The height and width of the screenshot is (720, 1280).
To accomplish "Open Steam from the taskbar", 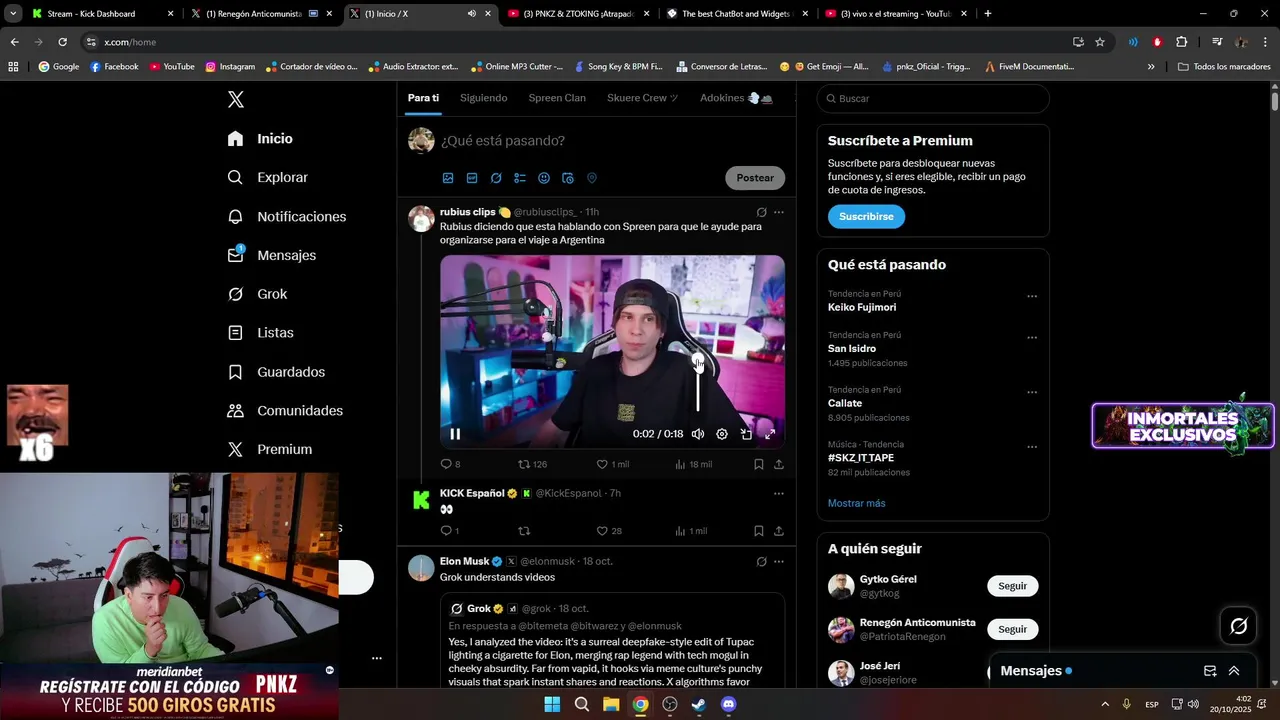I will [699, 704].
